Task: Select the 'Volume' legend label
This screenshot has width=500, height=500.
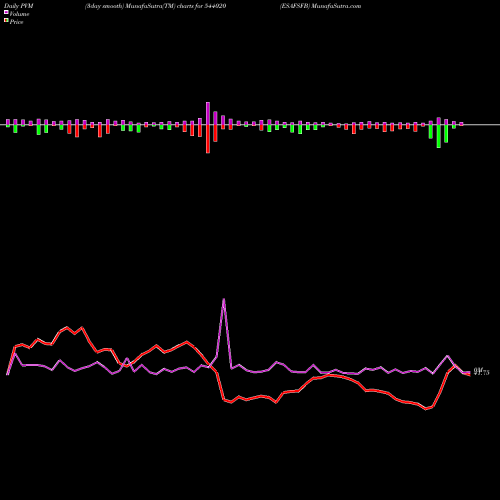Action: coord(19,14)
